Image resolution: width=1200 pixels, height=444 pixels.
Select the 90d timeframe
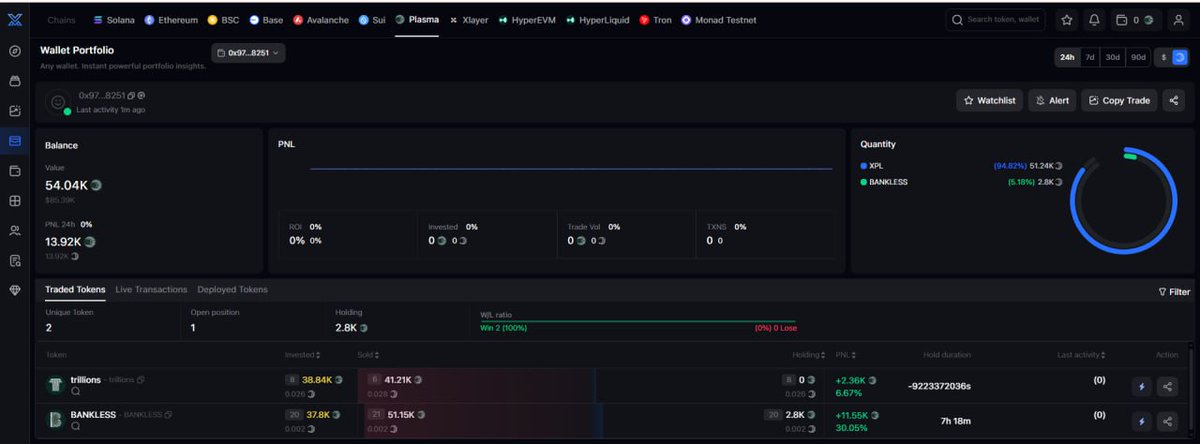1137,57
